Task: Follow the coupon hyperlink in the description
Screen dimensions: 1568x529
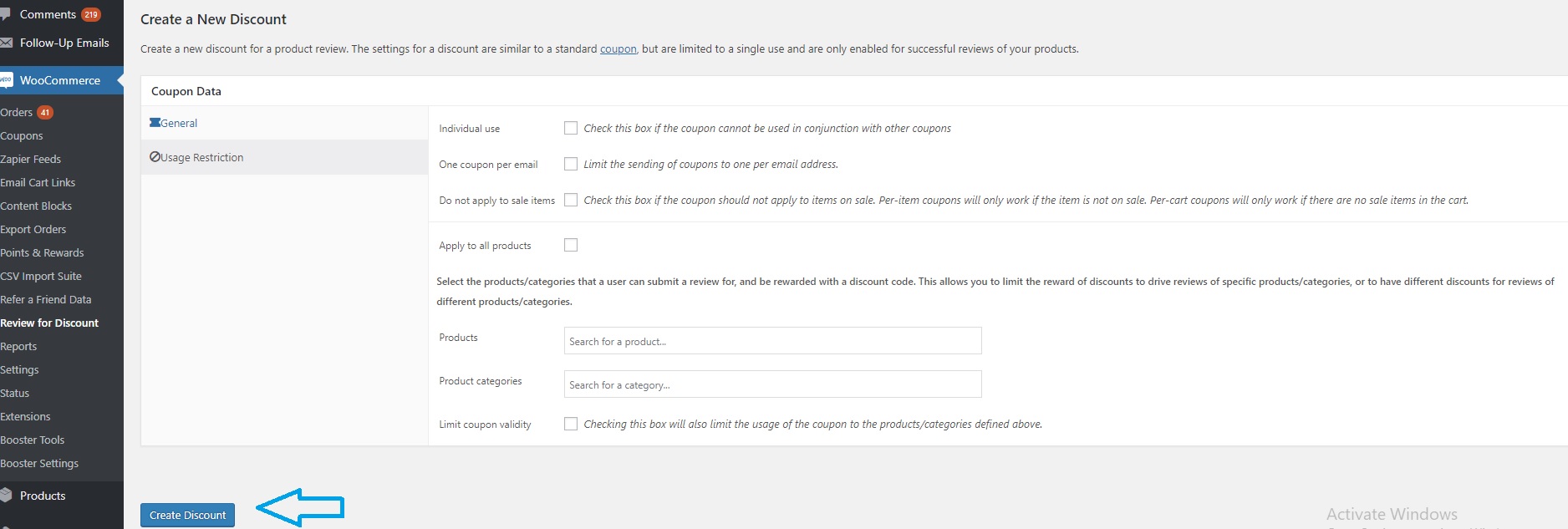Action: click(x=619, y=49)
